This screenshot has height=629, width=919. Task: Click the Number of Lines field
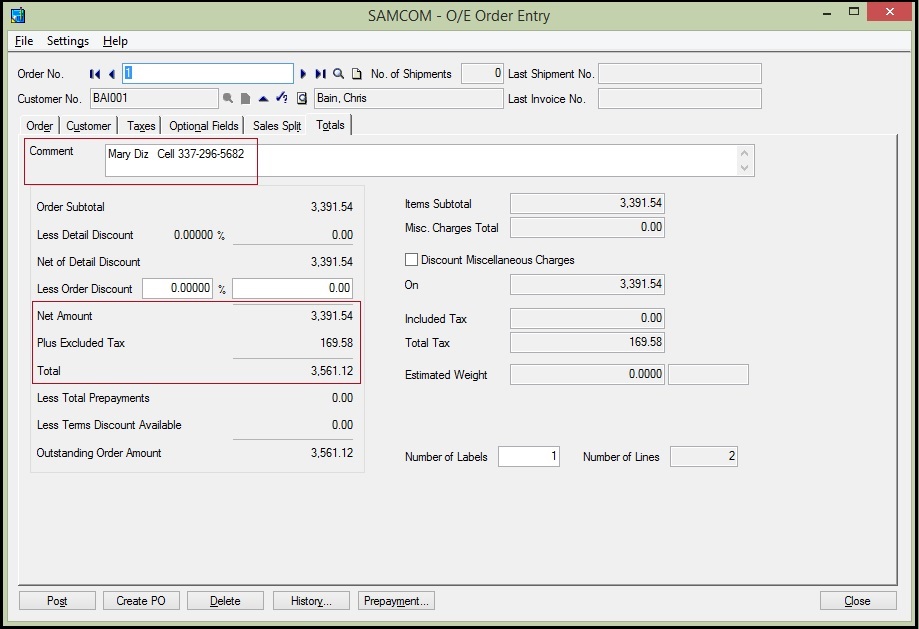pos(704,457)
